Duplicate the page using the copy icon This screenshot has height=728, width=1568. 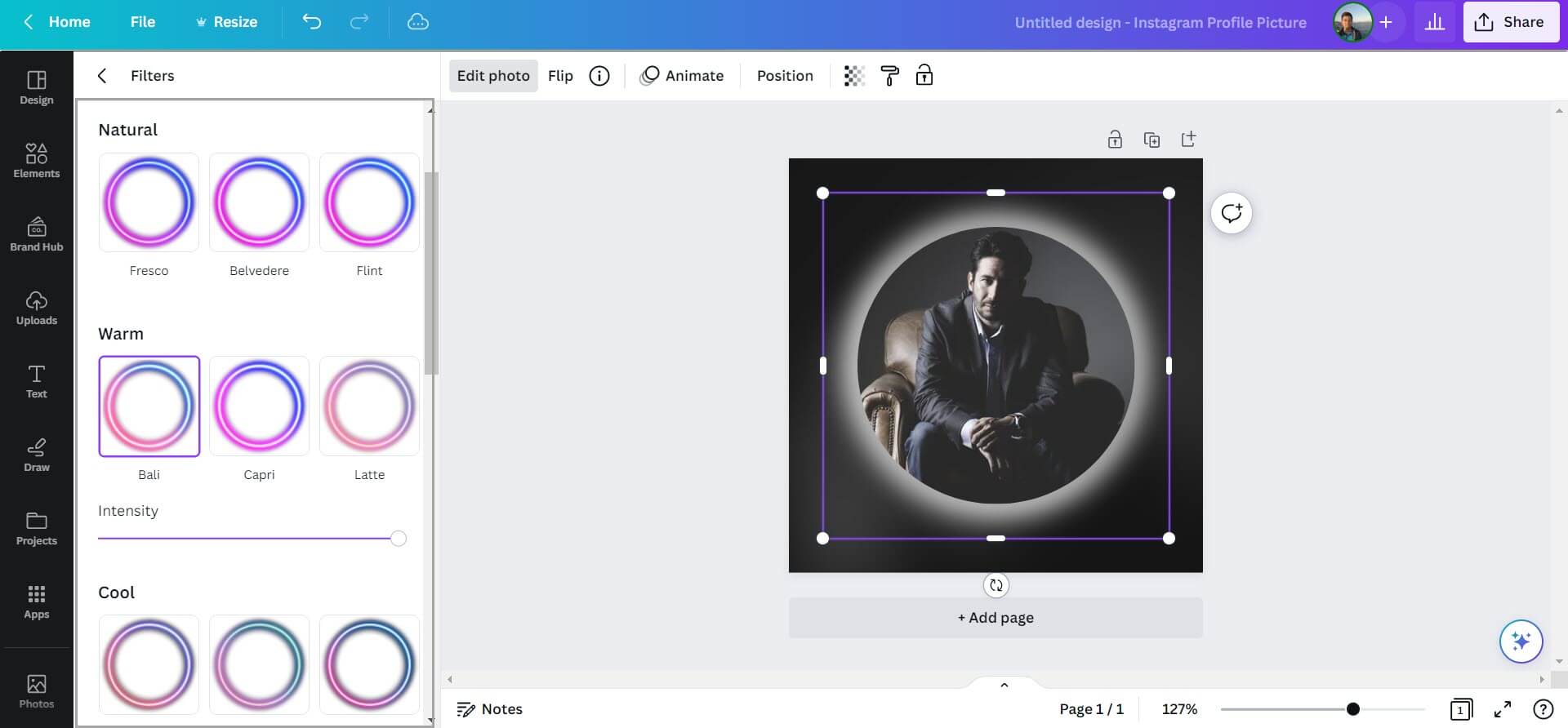(1151, 140)
